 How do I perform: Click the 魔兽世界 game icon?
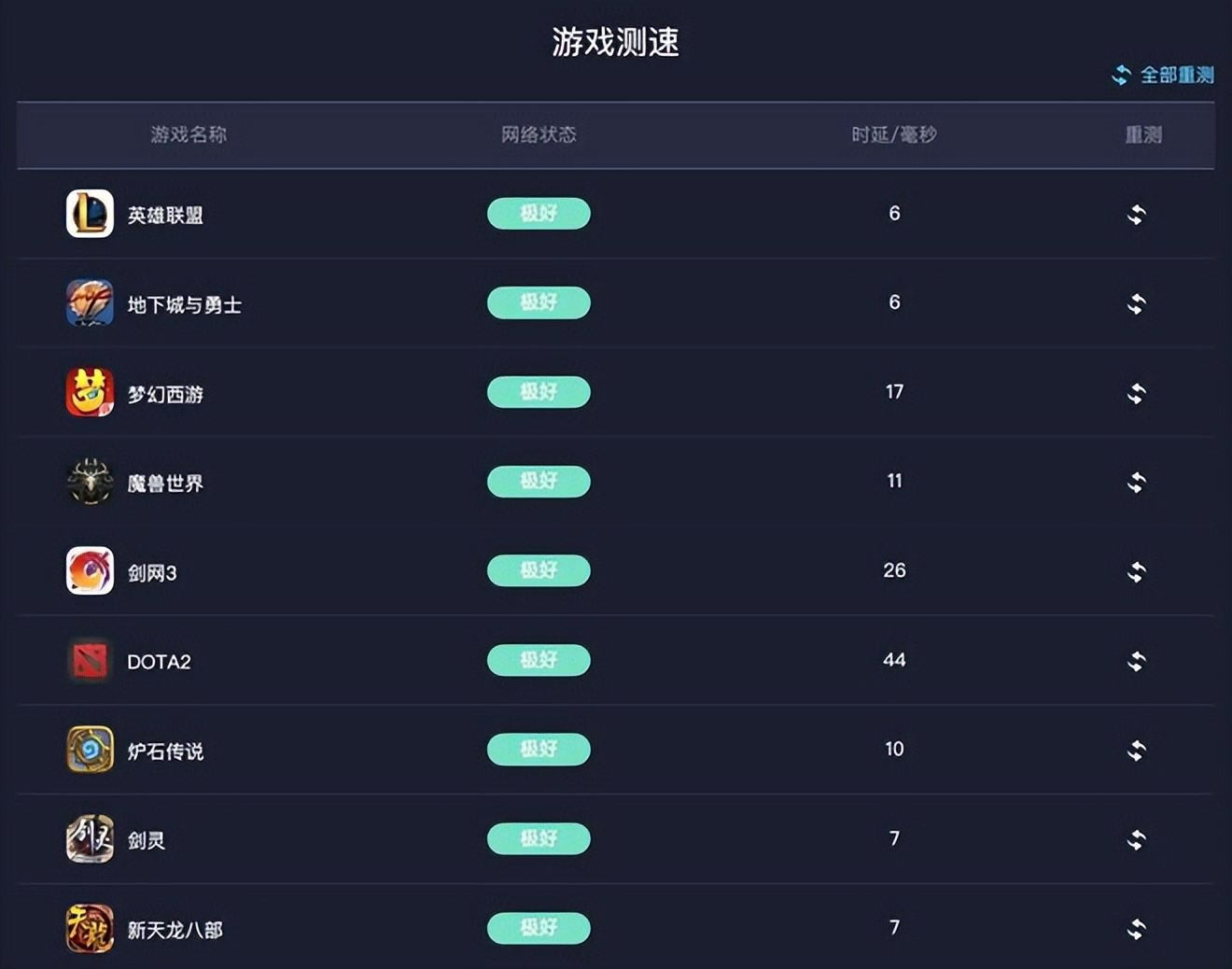90,482
